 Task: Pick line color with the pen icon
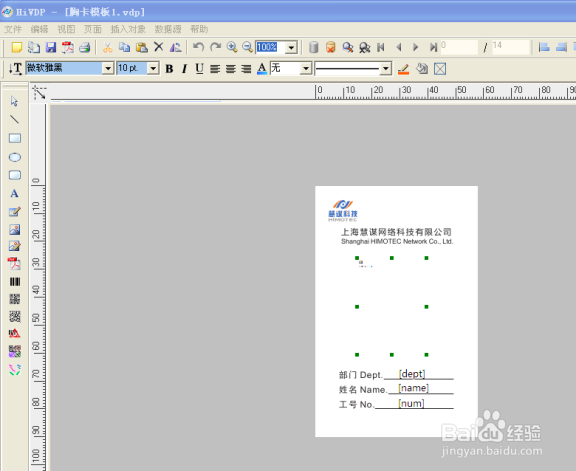[403, 69]
